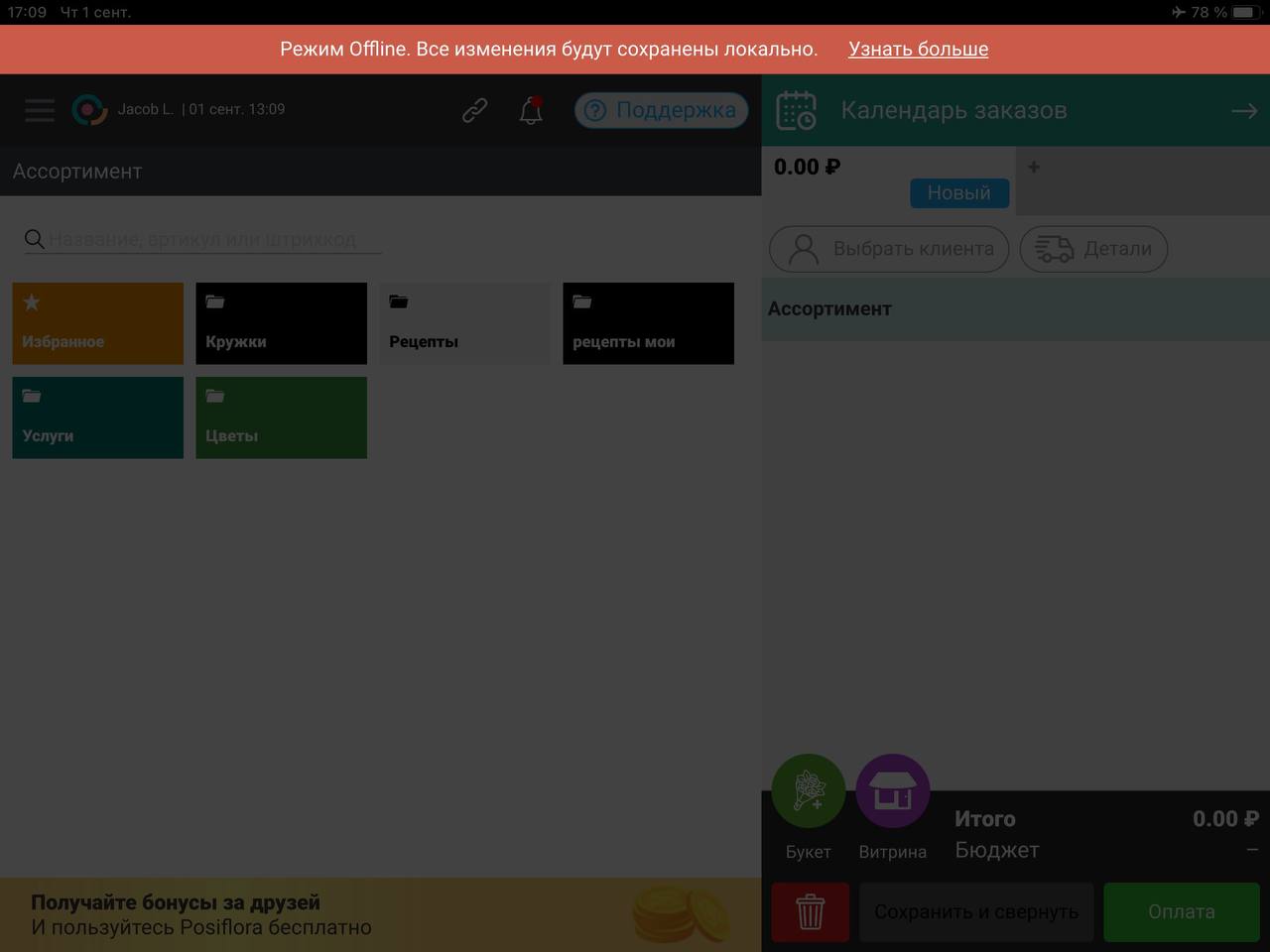This screenshot has width=1270, height=952.
Task: Open the рецепты мои folder
Action: click(648, 323)
